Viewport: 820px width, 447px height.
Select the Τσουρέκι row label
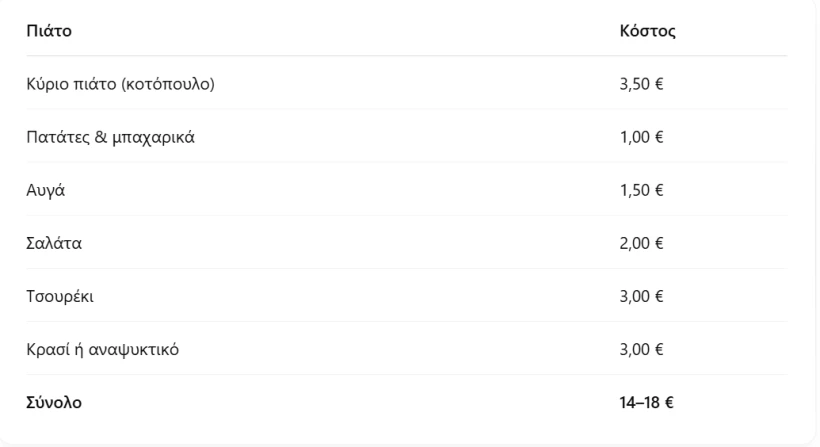60,297
